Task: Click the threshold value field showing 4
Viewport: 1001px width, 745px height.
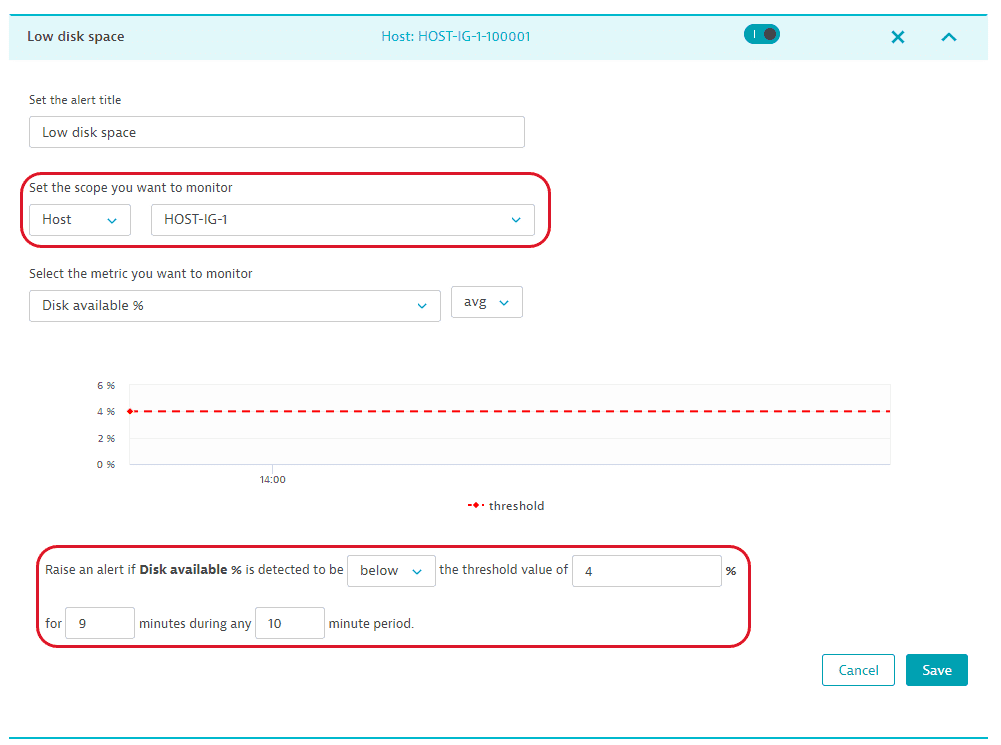Action: coord(646,571)
